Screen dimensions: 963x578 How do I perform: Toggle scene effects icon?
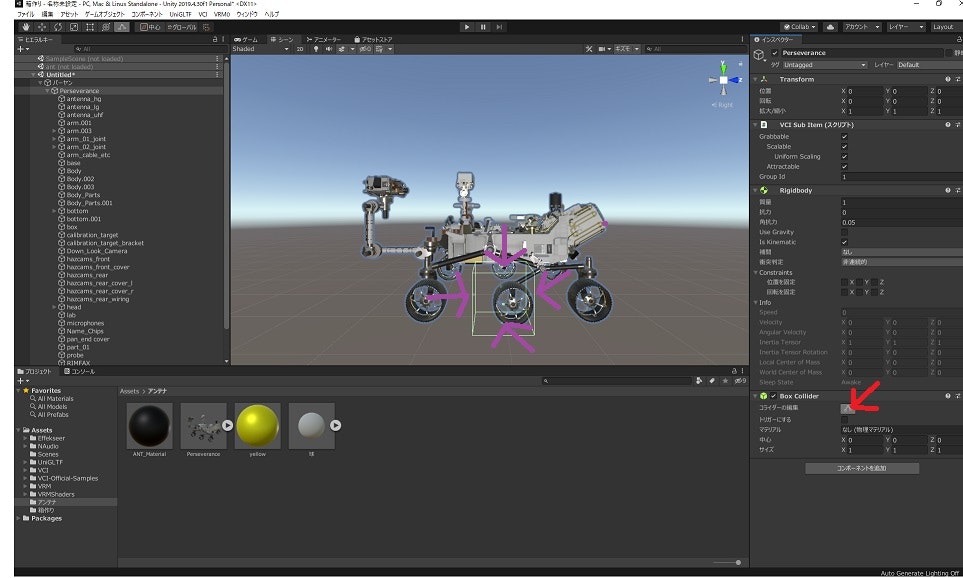[x=343, y=49]
